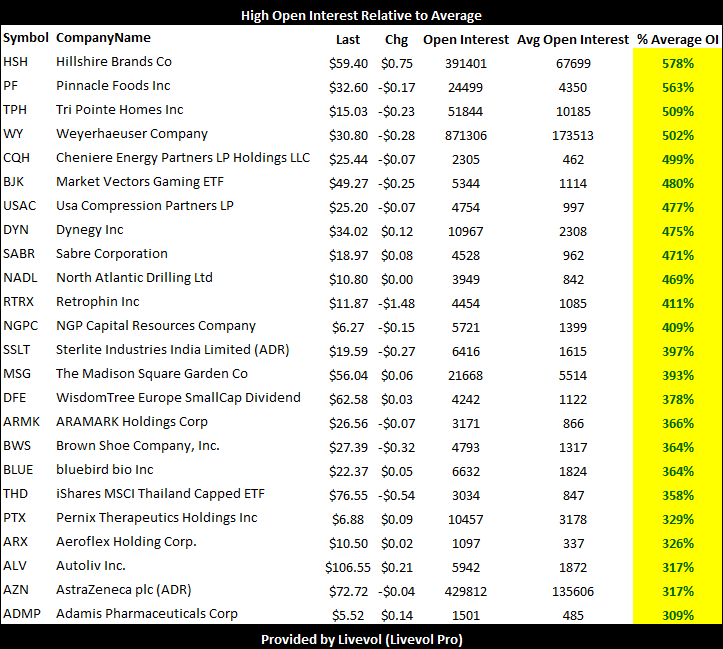Select NGP Capital Resources Company name
The height and width of the screenshot is (649, 723).
[x=156, y=326]
